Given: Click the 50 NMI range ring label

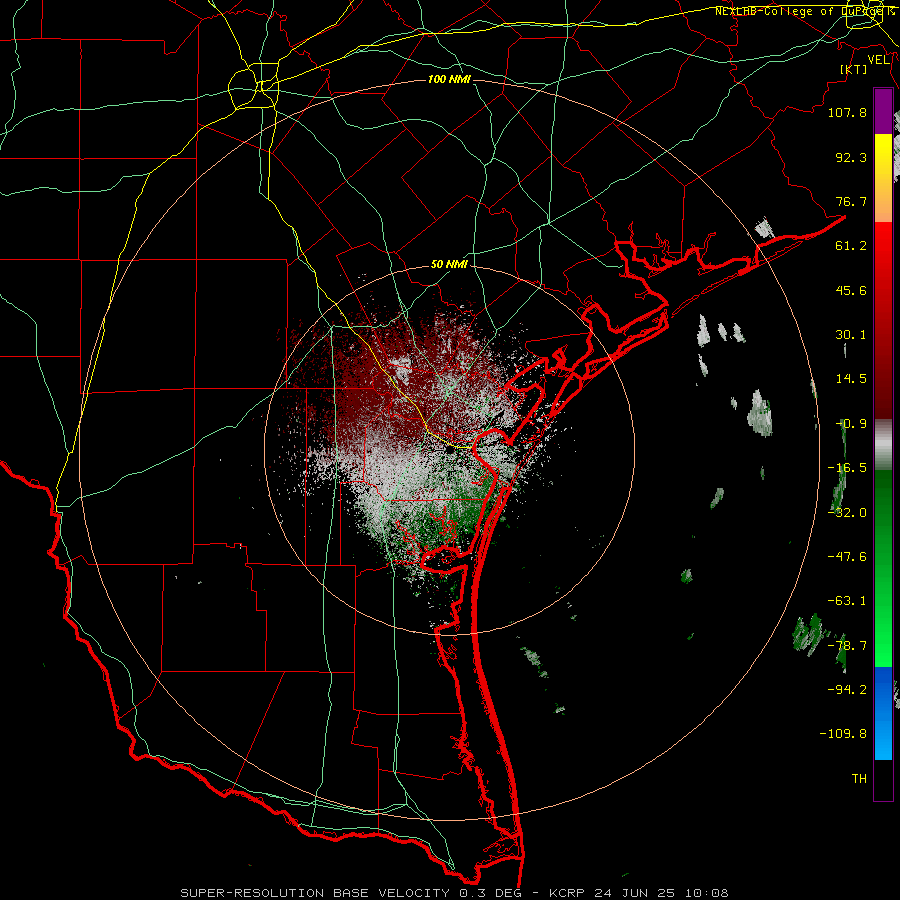Looking at the screenshot, I should point(449,265).
